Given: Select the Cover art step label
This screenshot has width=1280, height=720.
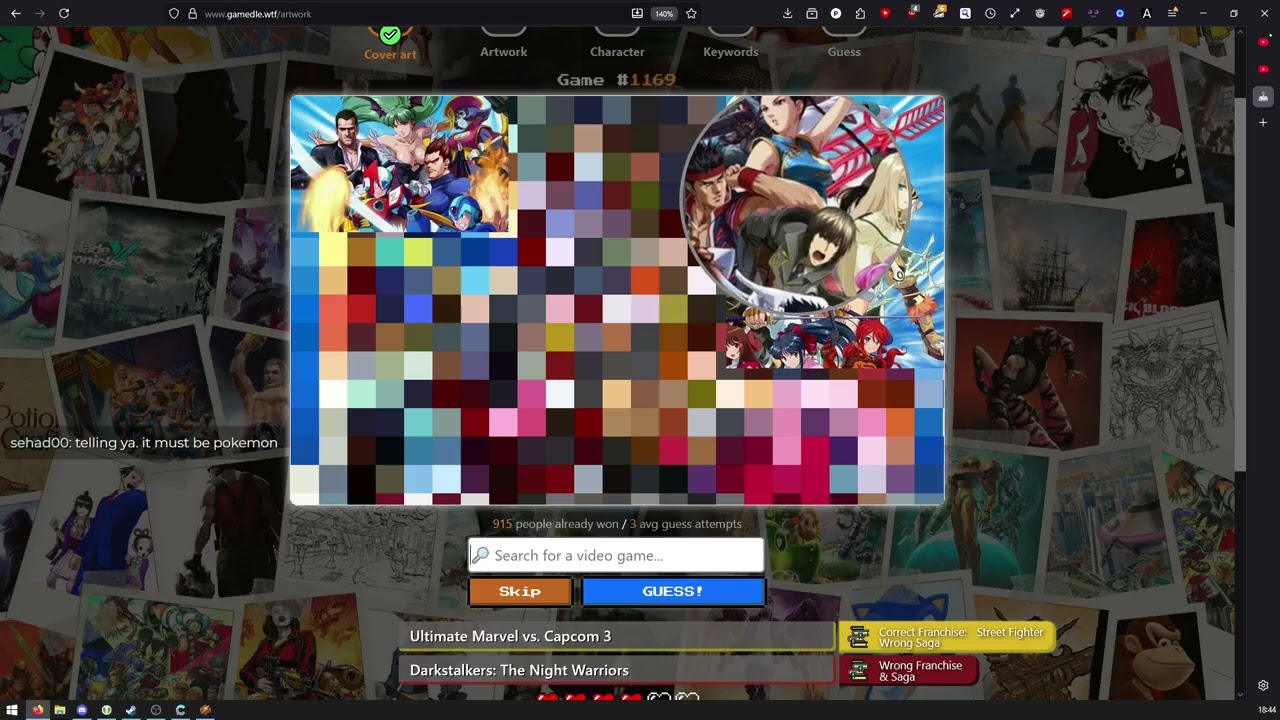Looking at the screenshot, I should pos(390,55).
